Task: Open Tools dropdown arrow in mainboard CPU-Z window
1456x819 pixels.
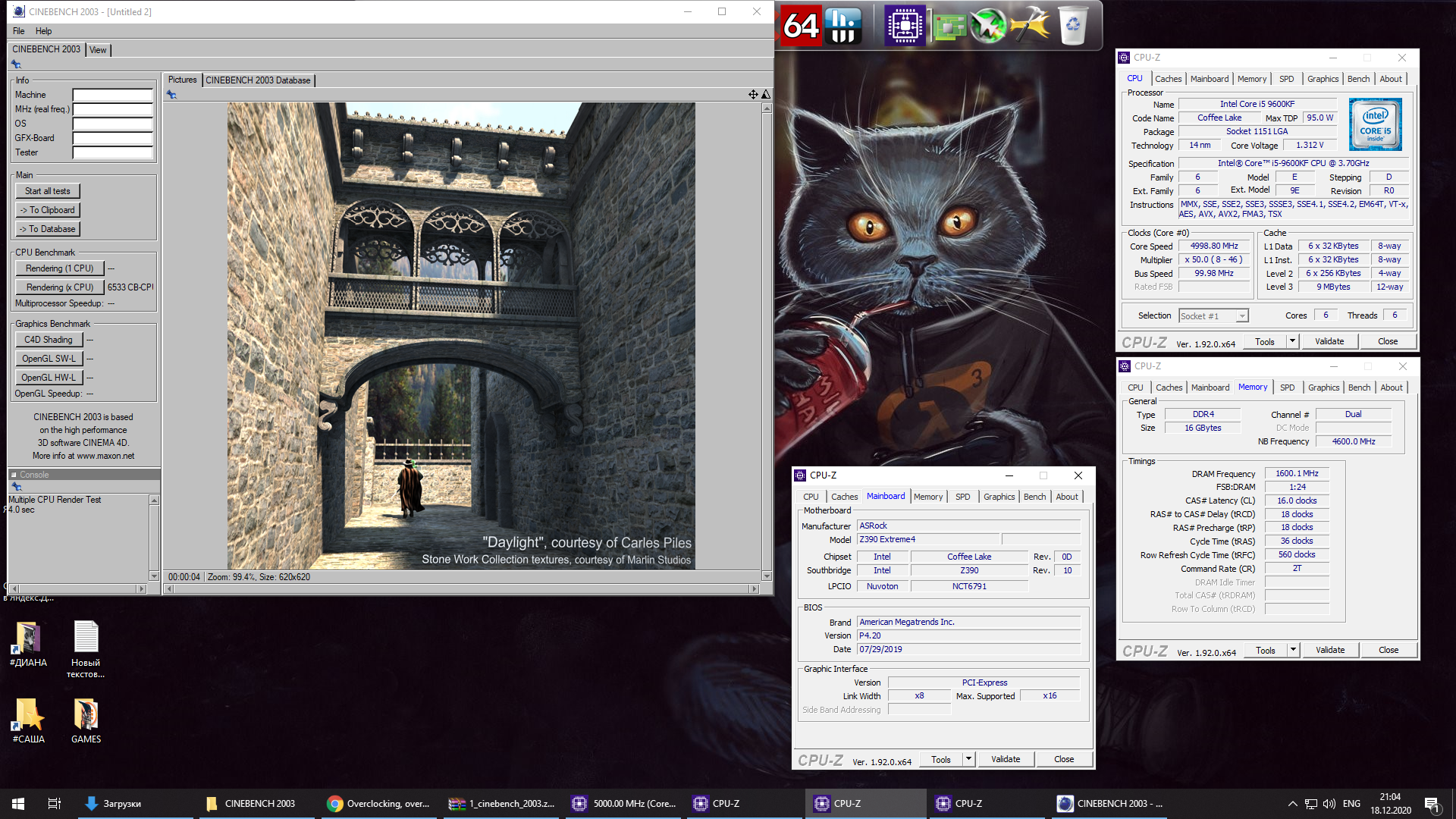Action: coord(968,759)
